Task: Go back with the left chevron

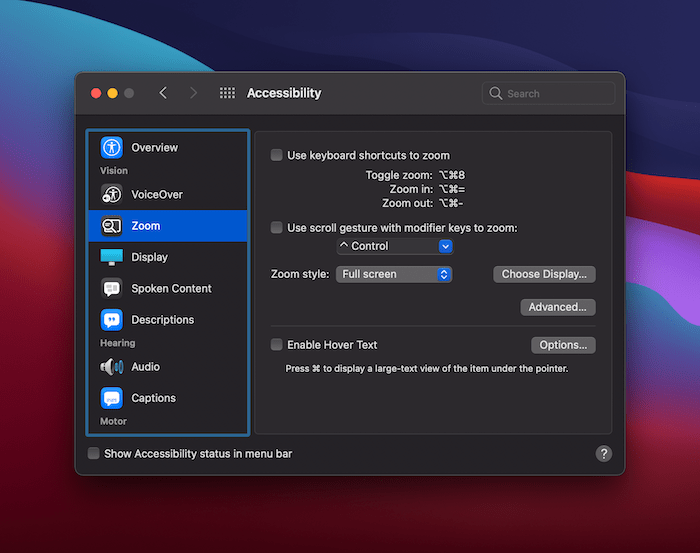Action: click(x=163, y=93)
